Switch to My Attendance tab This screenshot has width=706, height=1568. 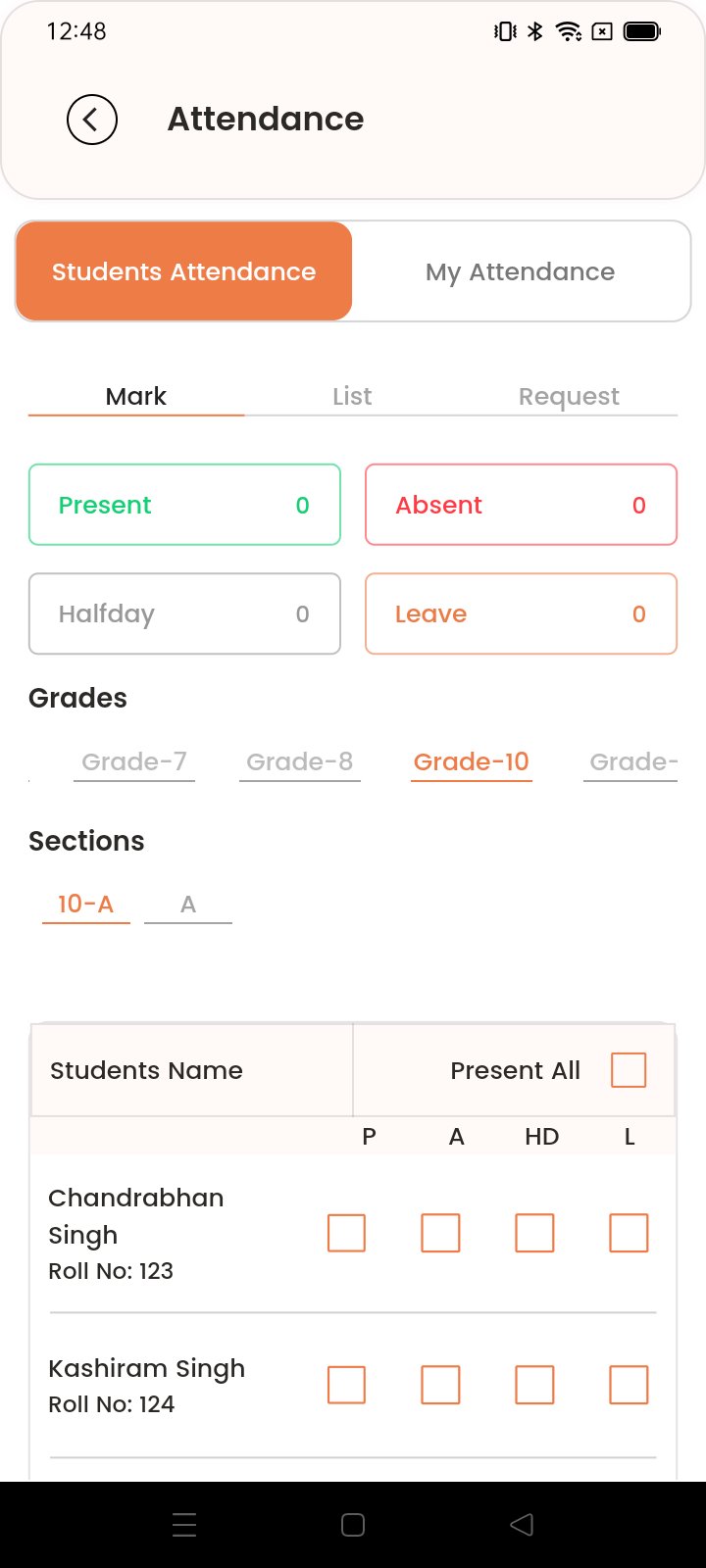[521, 271]
